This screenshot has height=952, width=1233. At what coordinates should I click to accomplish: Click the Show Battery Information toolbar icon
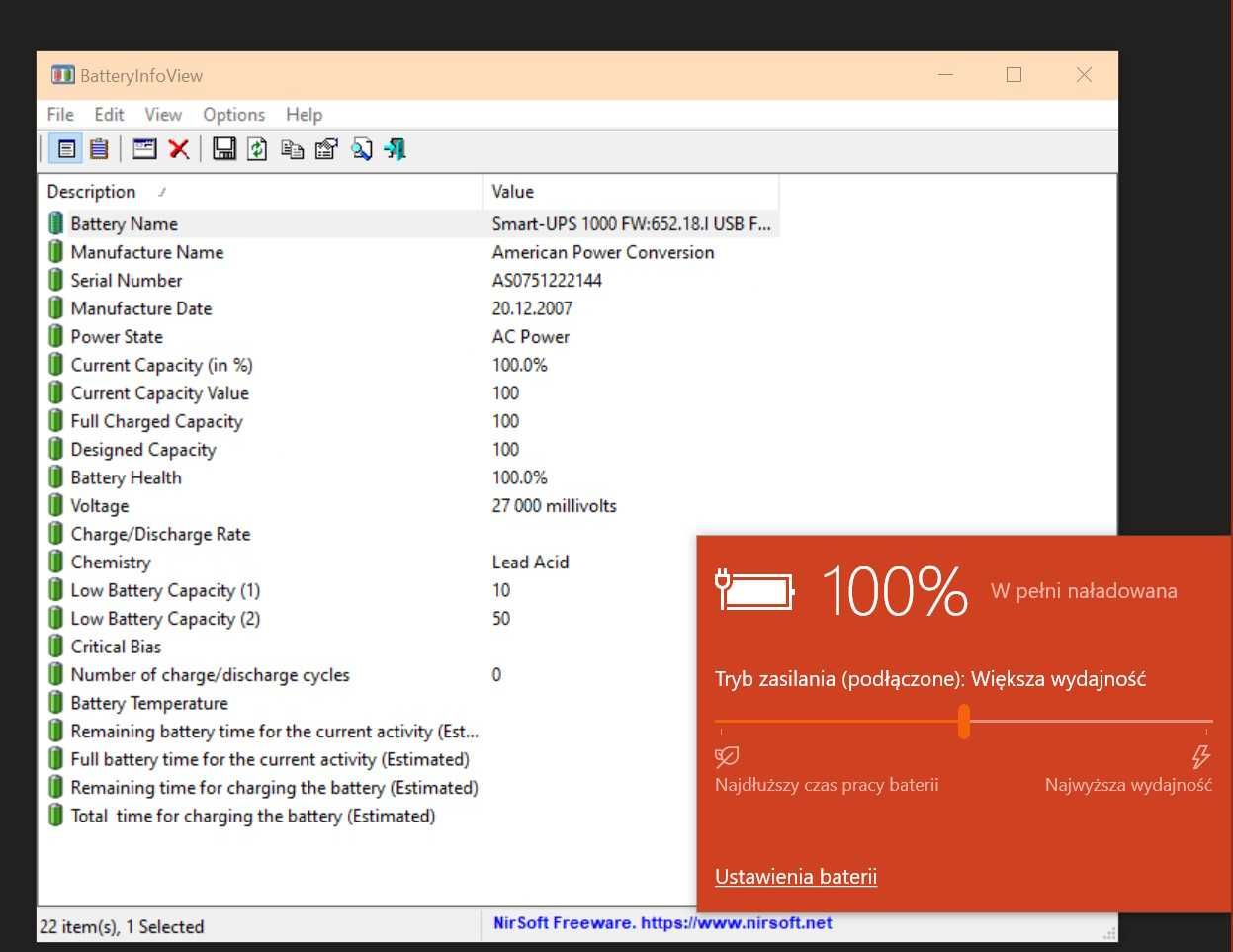coord(66,149)
